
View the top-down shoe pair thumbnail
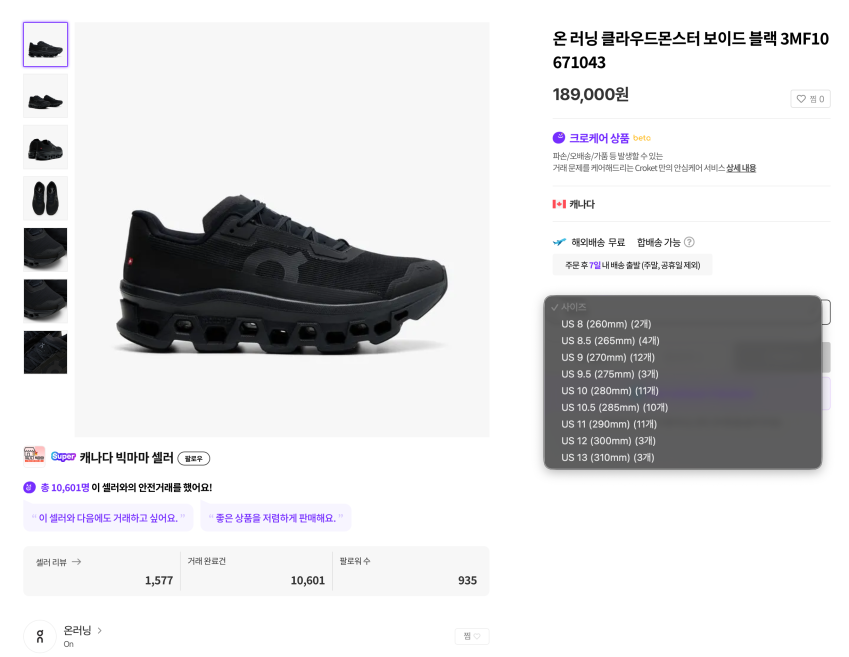(x=45, y=198)
